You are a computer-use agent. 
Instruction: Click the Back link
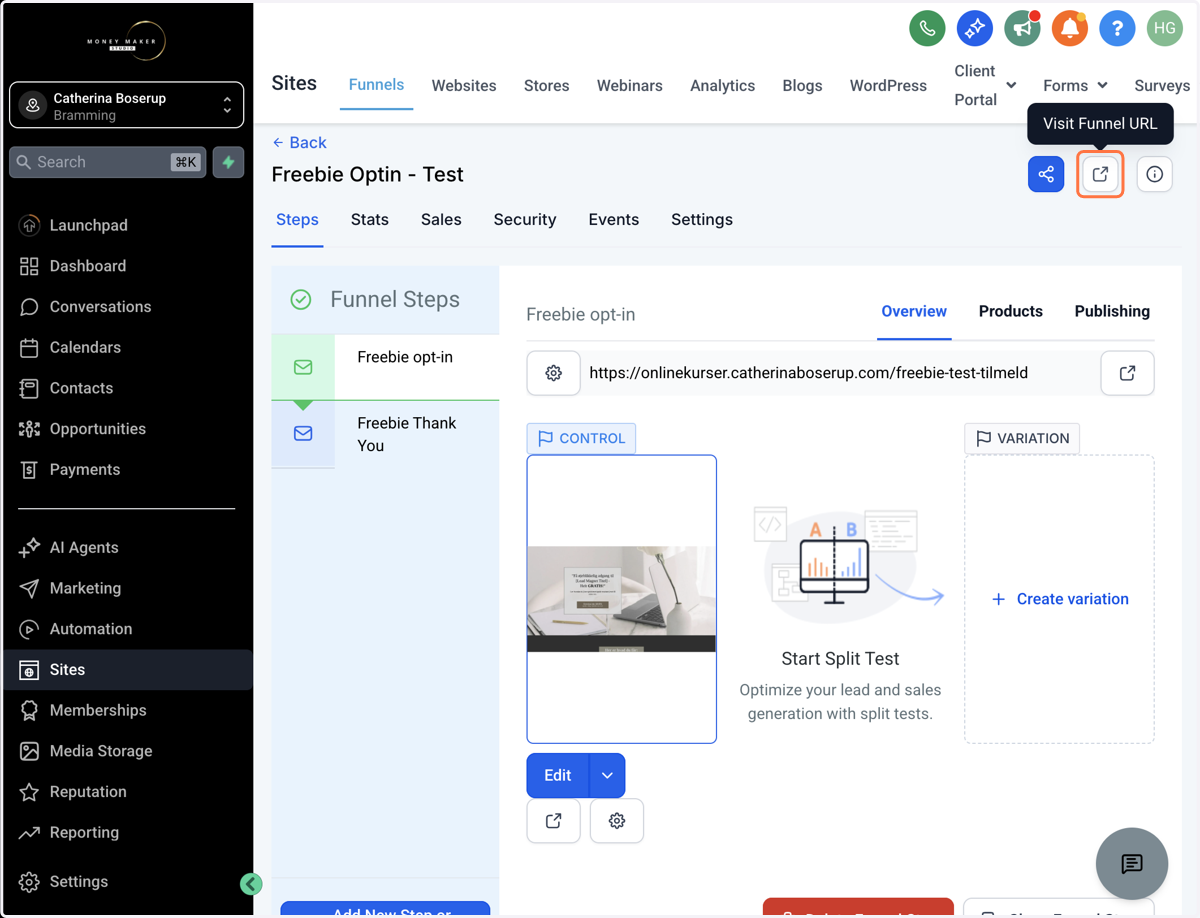pyautogui.click(x=300, y=143)
